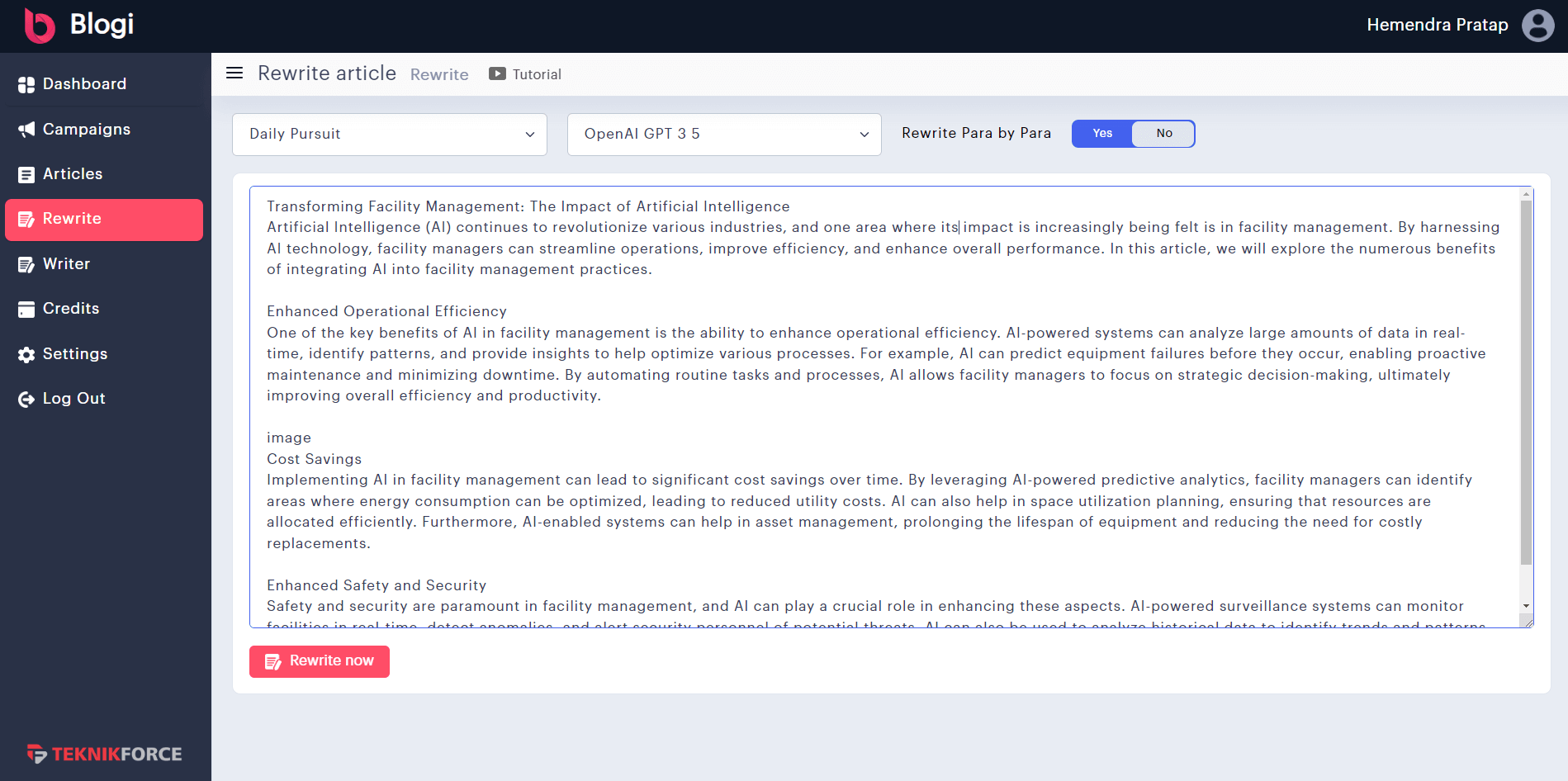This screenshot has width=1568, height=781.
Task: Open the Articles menu item
Action: (73, 174)
